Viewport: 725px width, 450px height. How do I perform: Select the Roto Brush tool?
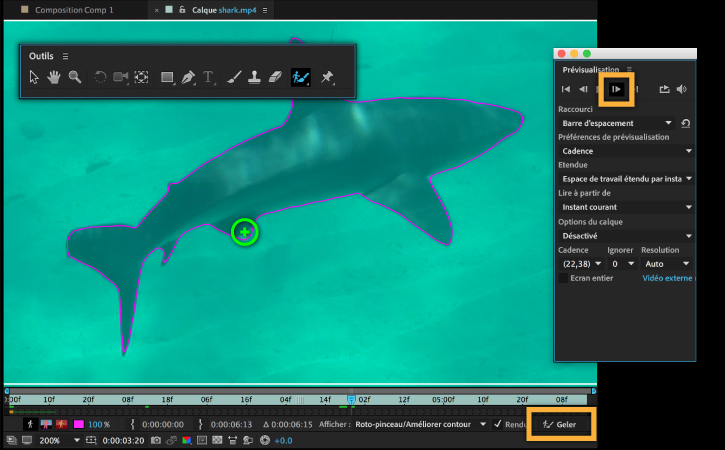click(301, 77)
